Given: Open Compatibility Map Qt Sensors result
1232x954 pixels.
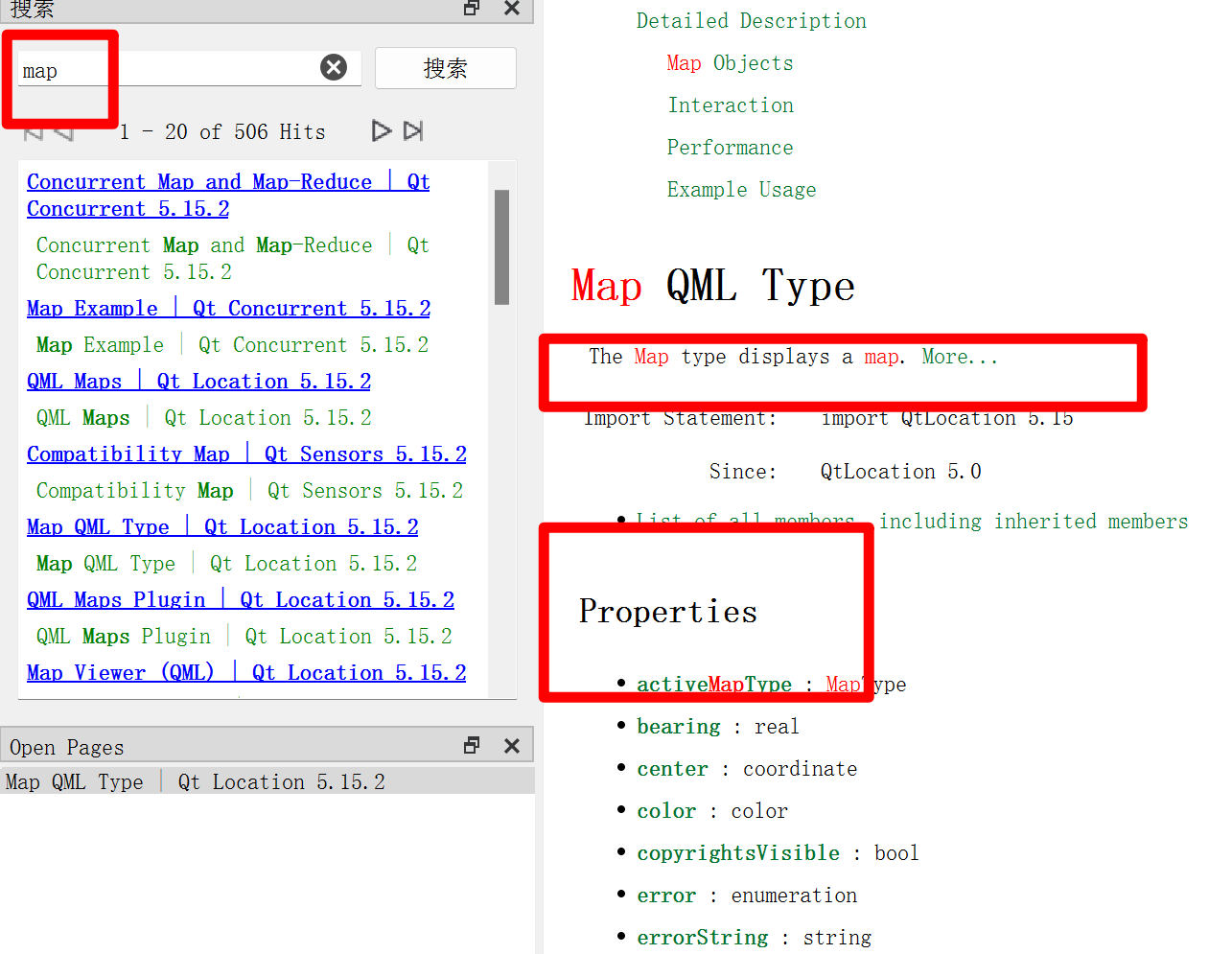Looking at the screenshot, I should [x=246, y=454].
